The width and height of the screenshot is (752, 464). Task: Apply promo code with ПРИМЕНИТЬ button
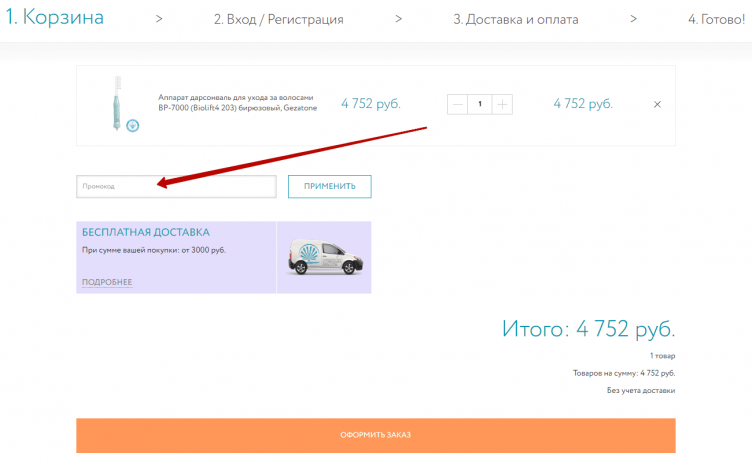[329, 186]
